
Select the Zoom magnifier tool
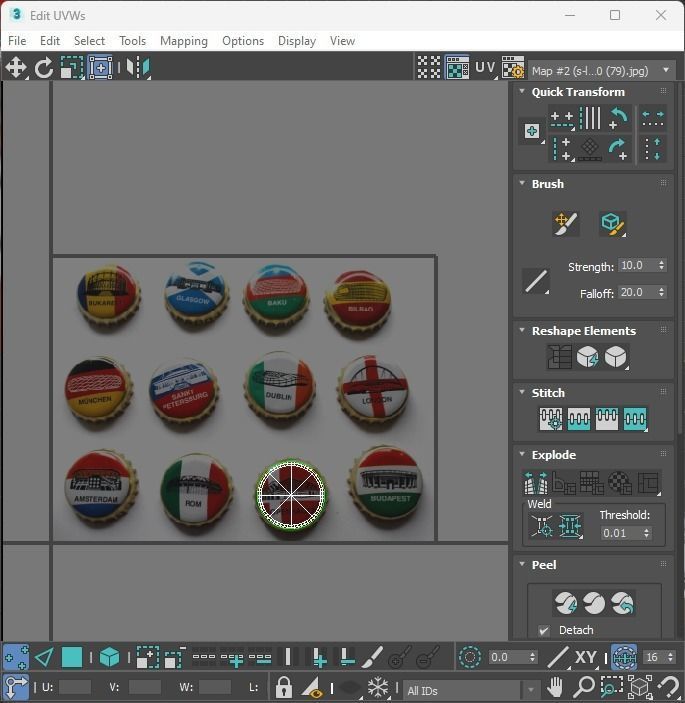click(584, 687)
